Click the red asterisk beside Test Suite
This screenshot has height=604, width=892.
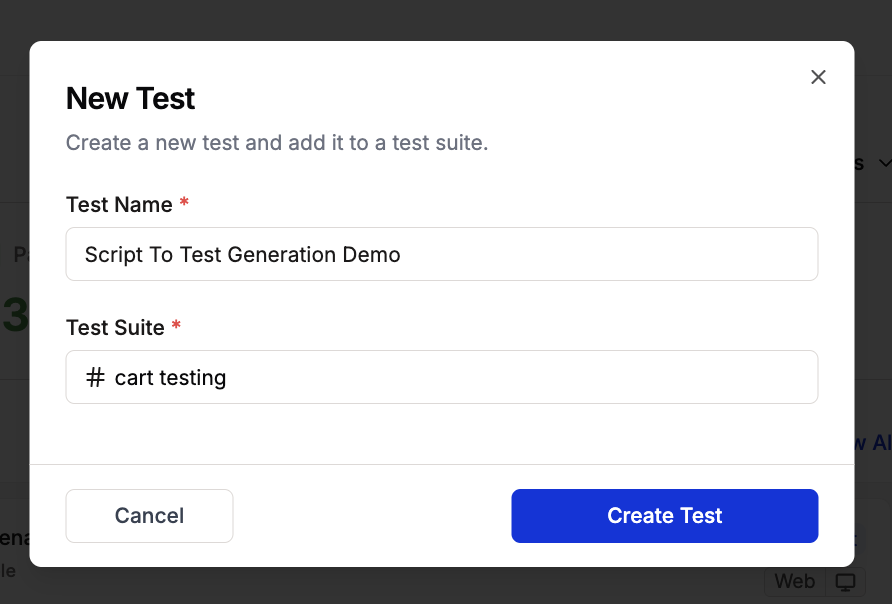[176, 327]
